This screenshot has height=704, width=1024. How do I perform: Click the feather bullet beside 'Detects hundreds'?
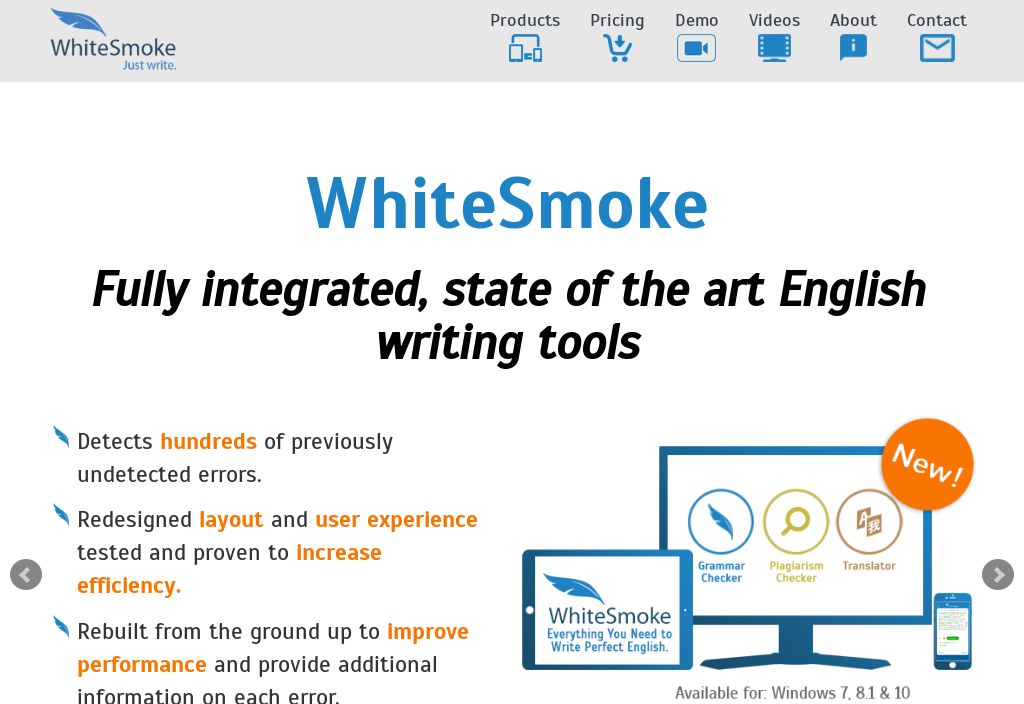point(61,437)
